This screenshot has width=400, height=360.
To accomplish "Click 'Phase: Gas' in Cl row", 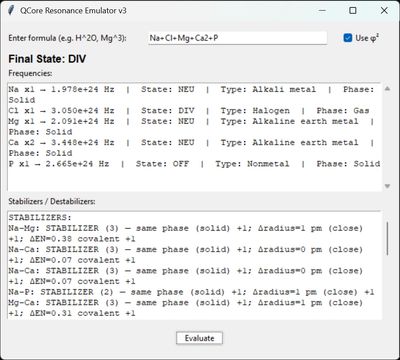I will tap(343, 111).
